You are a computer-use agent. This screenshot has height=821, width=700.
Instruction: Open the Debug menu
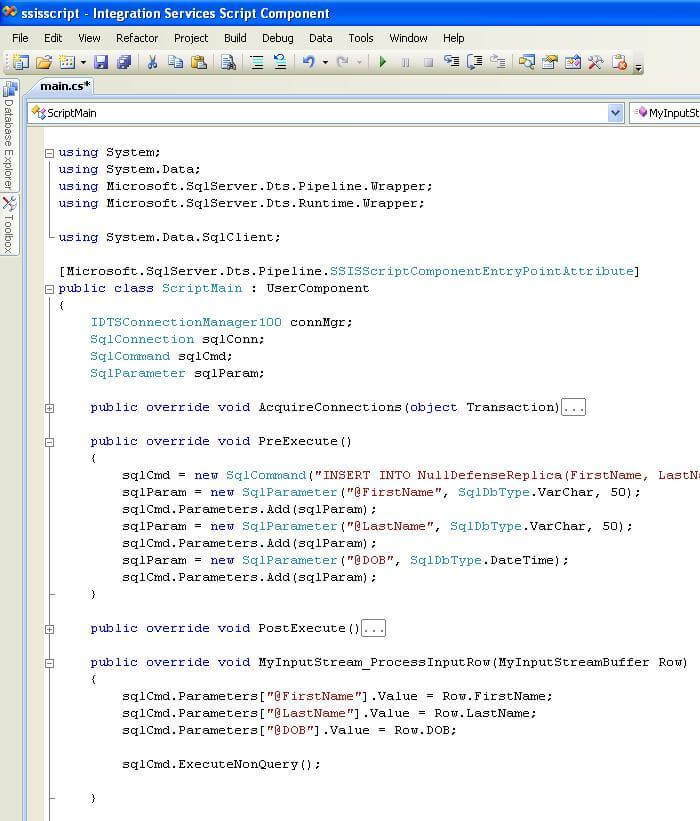[x=277, y=38]
